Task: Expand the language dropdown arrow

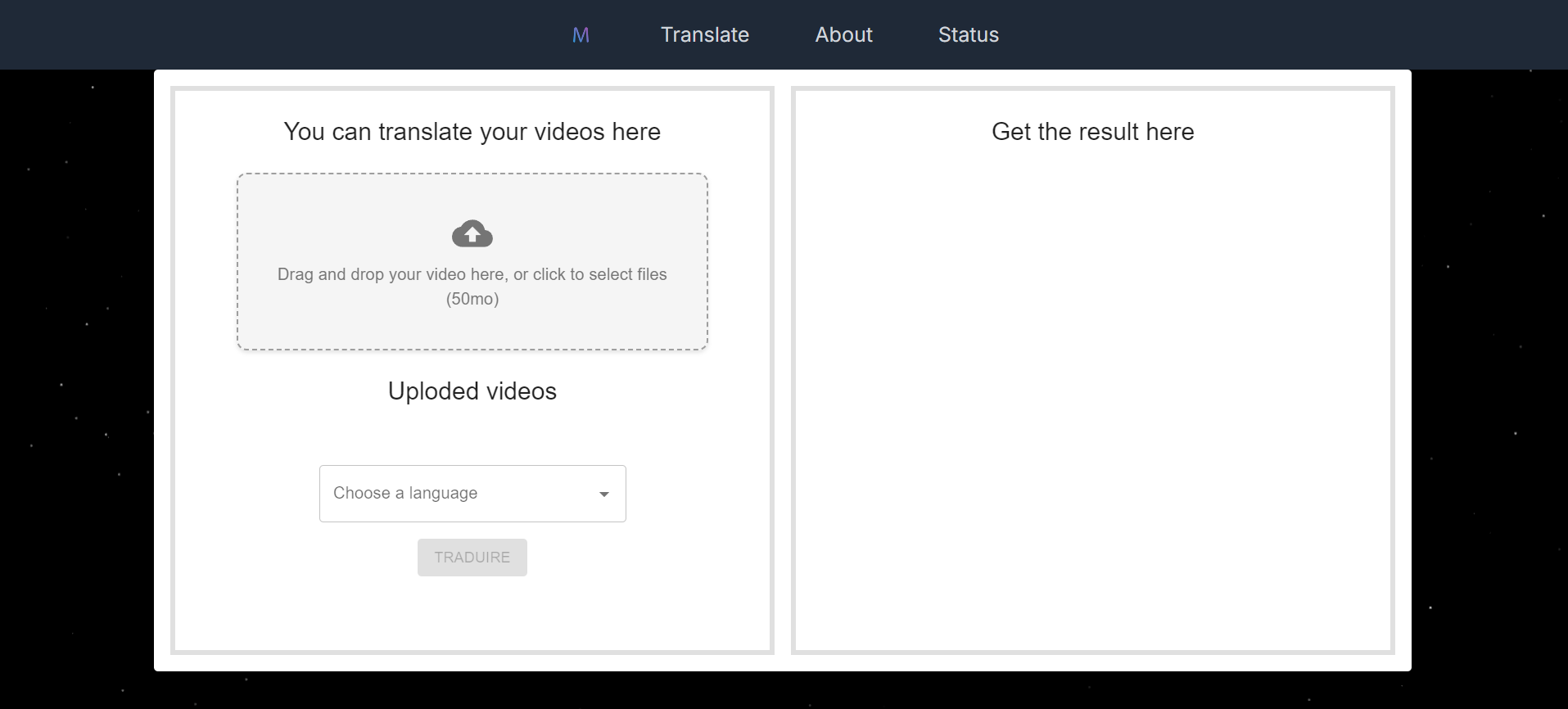Action: click(x=604, y=494)
